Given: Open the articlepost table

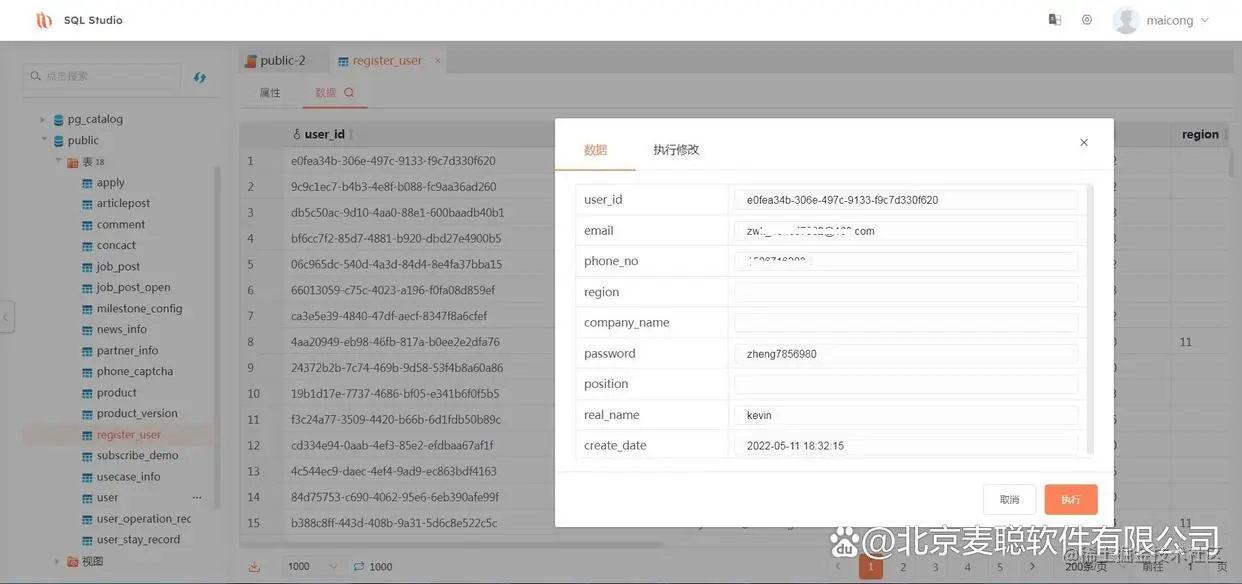Looking at the screenshot, I should tap(123, 203).
